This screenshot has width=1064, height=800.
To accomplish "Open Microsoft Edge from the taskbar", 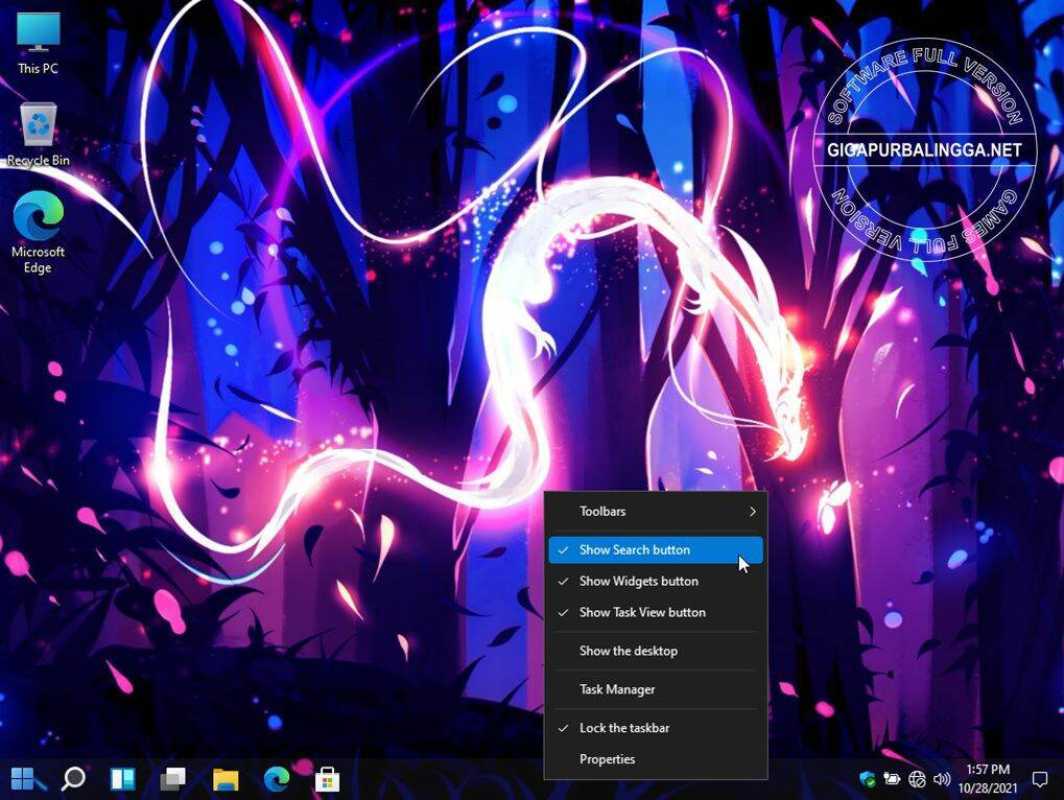I will [275, 777].
